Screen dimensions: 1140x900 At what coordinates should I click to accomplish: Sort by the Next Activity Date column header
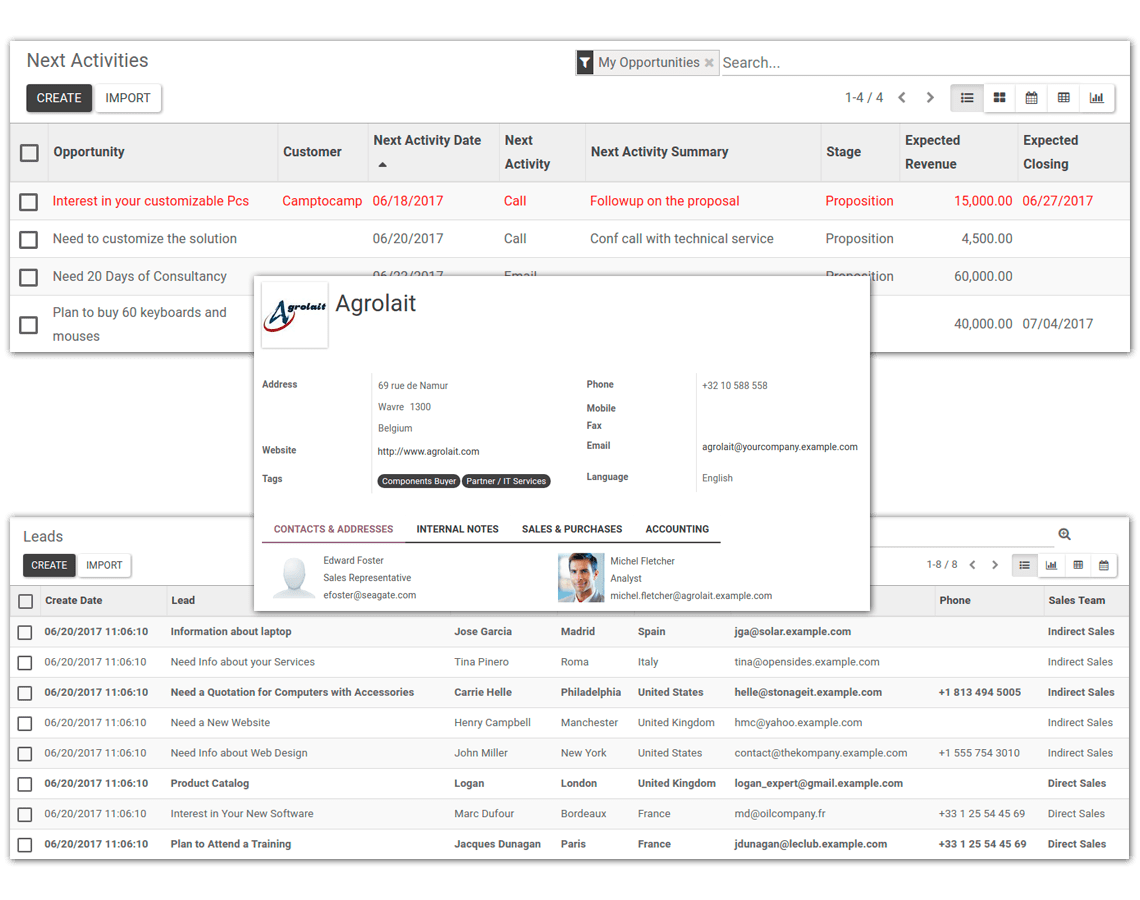click(x=426, y=140)
